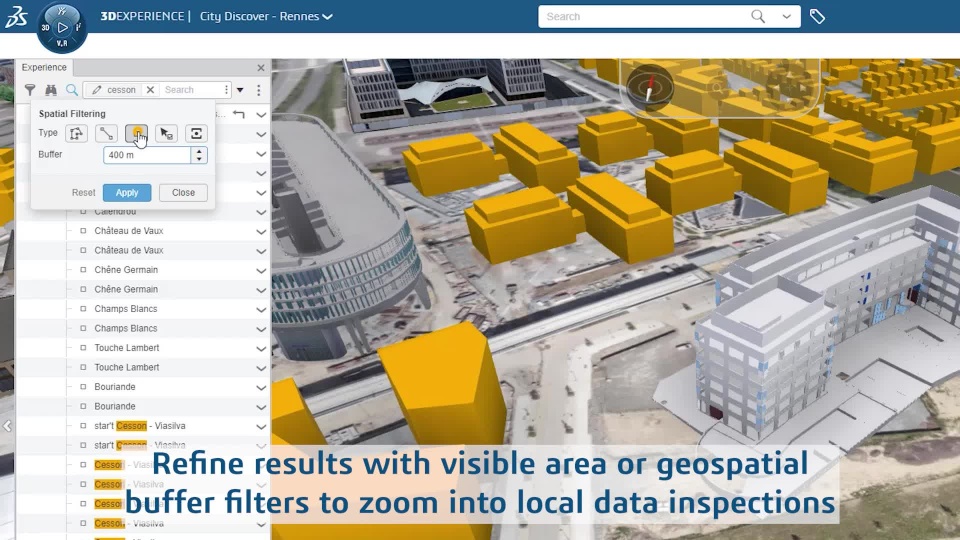The height and width of the screenshot is (540, 960).
Task: Focus the panel Search input field
Action: coord(190,90)
